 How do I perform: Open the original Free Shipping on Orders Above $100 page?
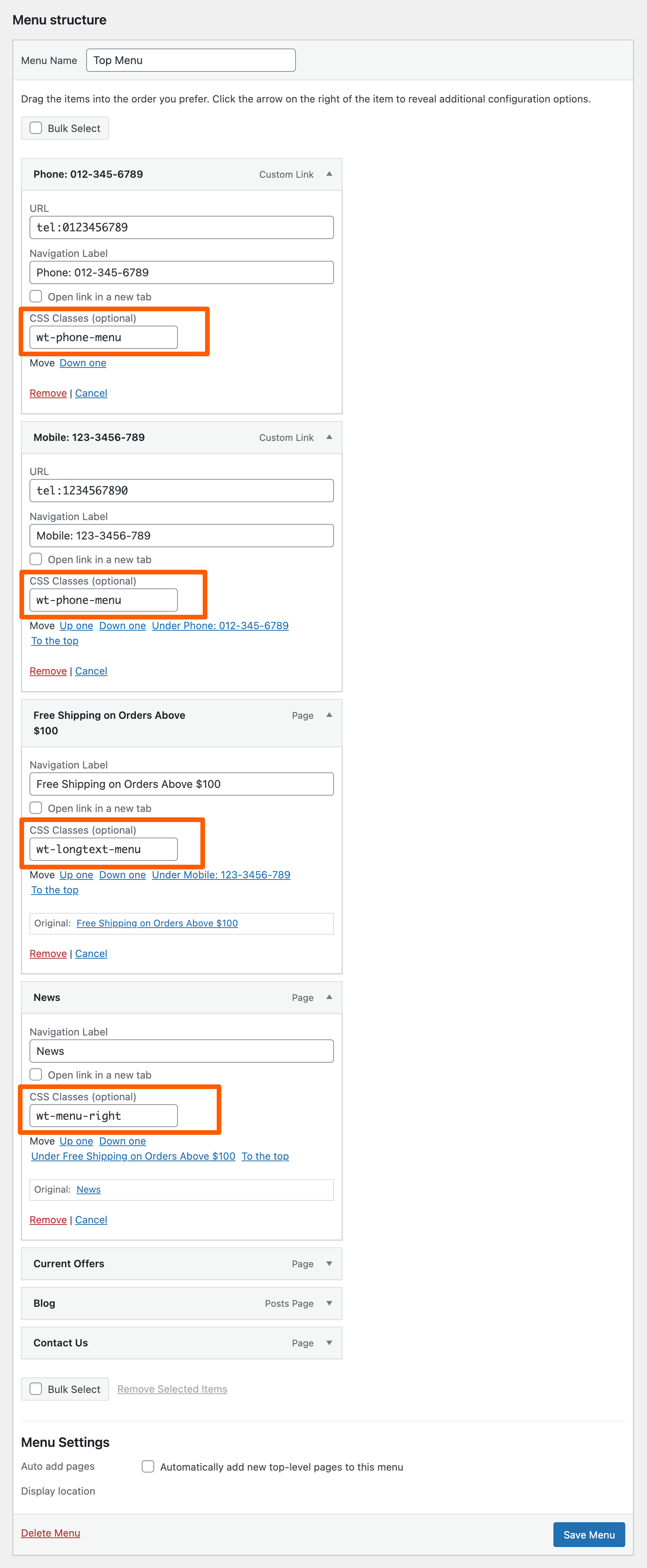pos(157,923)
